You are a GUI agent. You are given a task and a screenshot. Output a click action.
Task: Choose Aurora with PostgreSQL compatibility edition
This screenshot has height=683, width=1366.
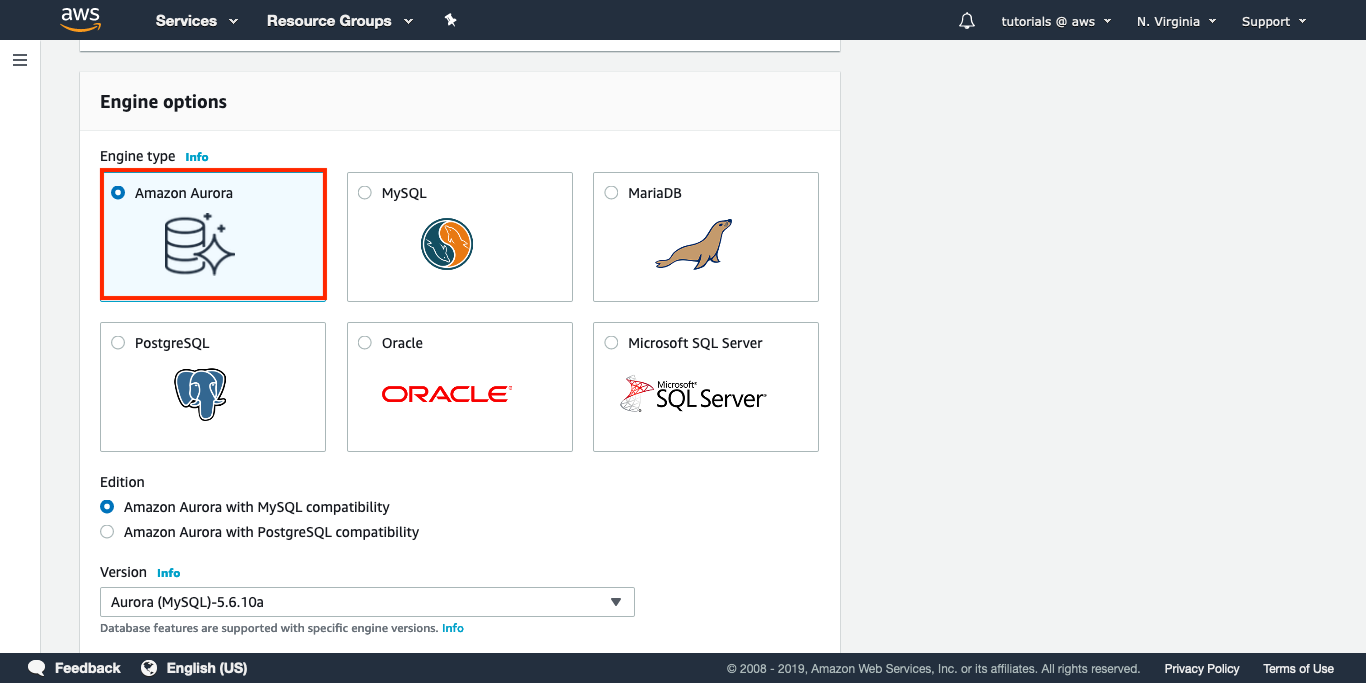click(107, 532)
